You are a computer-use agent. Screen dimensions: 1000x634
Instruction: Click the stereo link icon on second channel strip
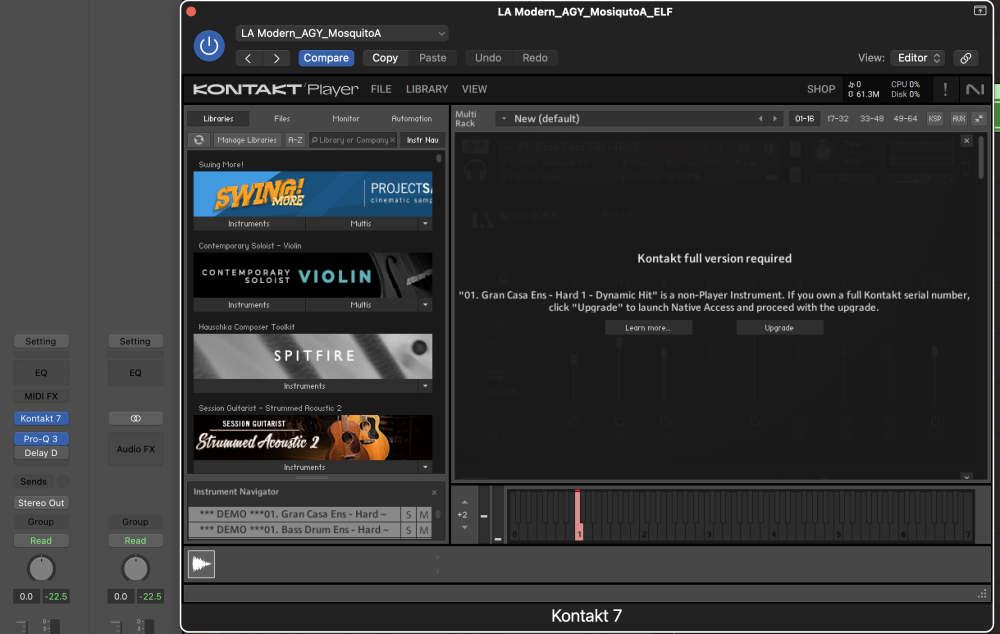[136, 418]
